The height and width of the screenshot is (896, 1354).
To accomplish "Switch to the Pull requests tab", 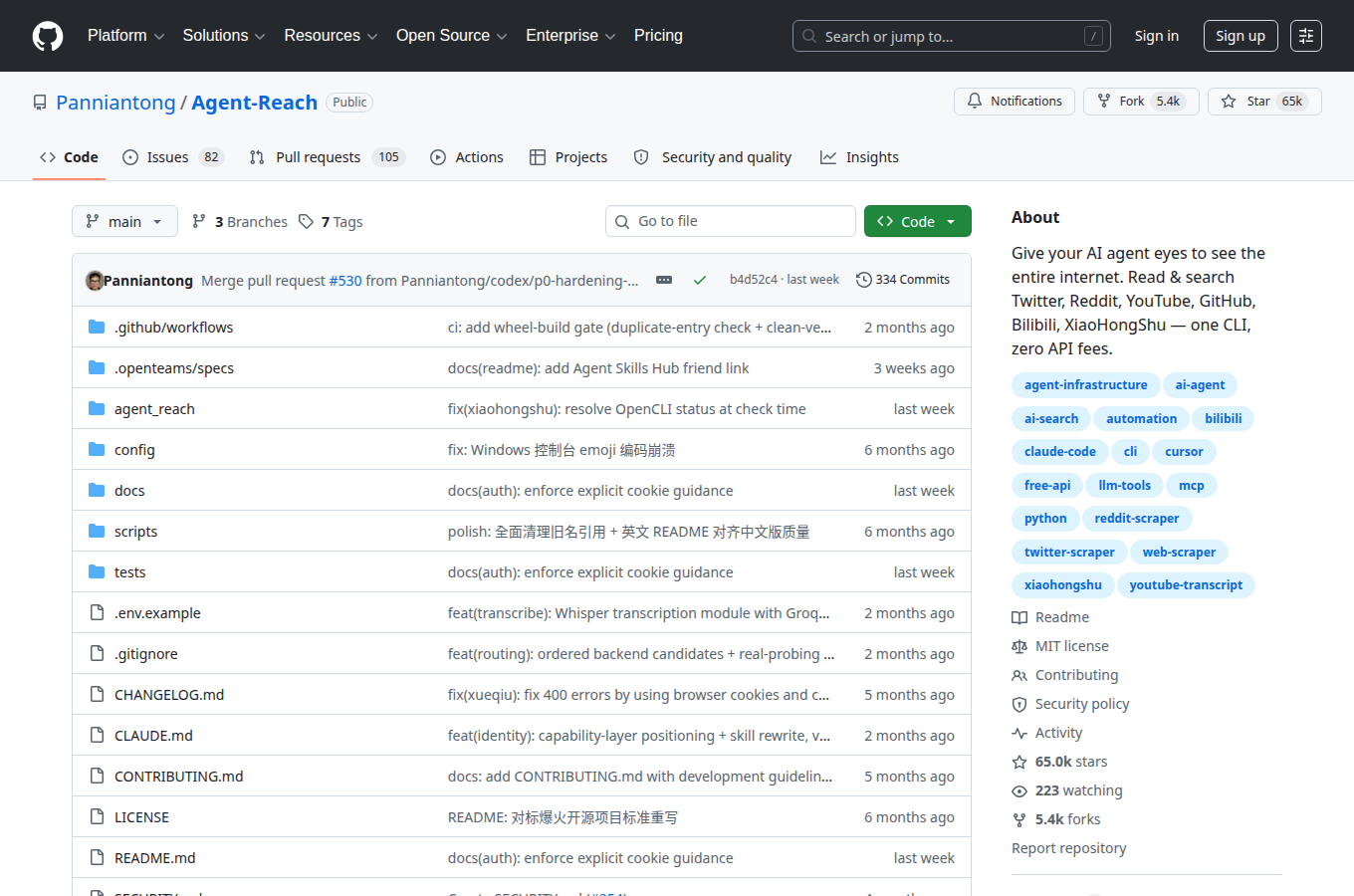I will pos(327,157).
